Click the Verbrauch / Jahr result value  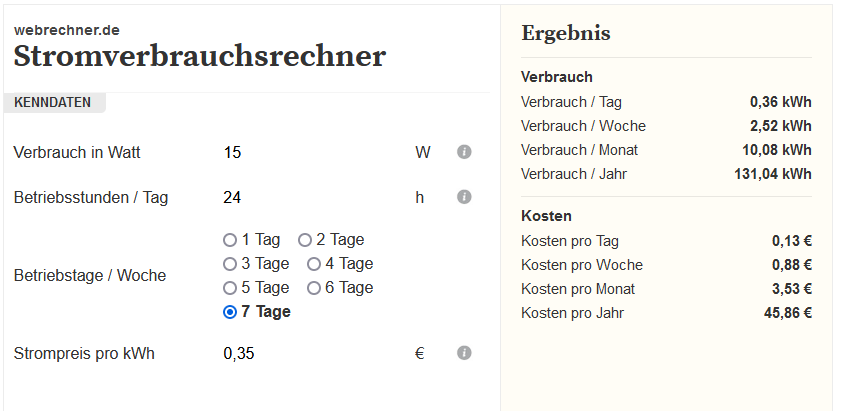click(772, 174)
